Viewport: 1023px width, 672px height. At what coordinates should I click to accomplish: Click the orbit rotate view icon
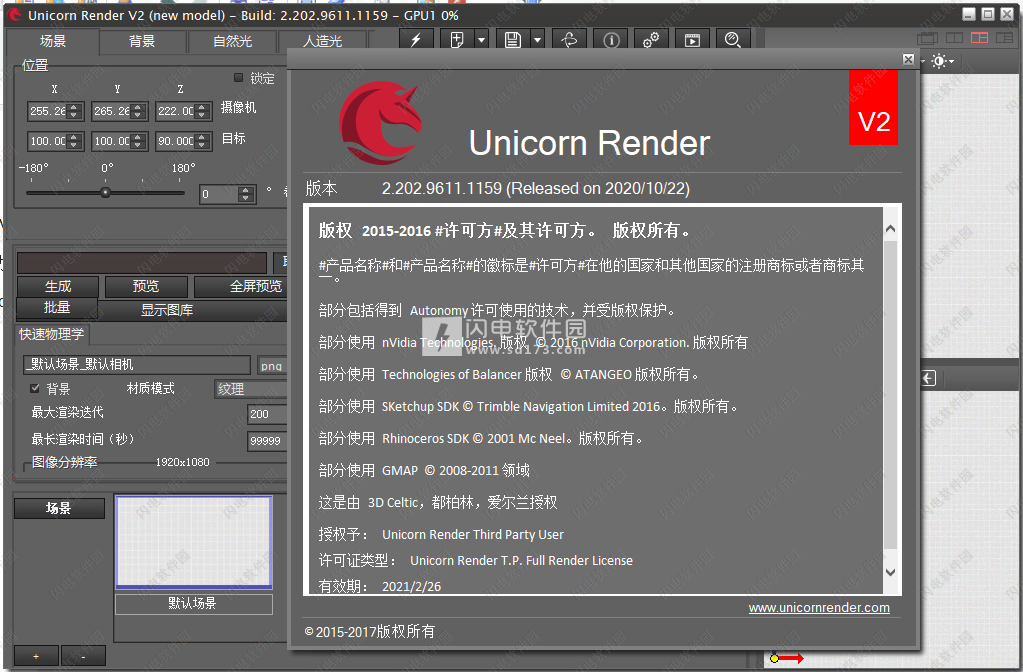pos(570,40)
